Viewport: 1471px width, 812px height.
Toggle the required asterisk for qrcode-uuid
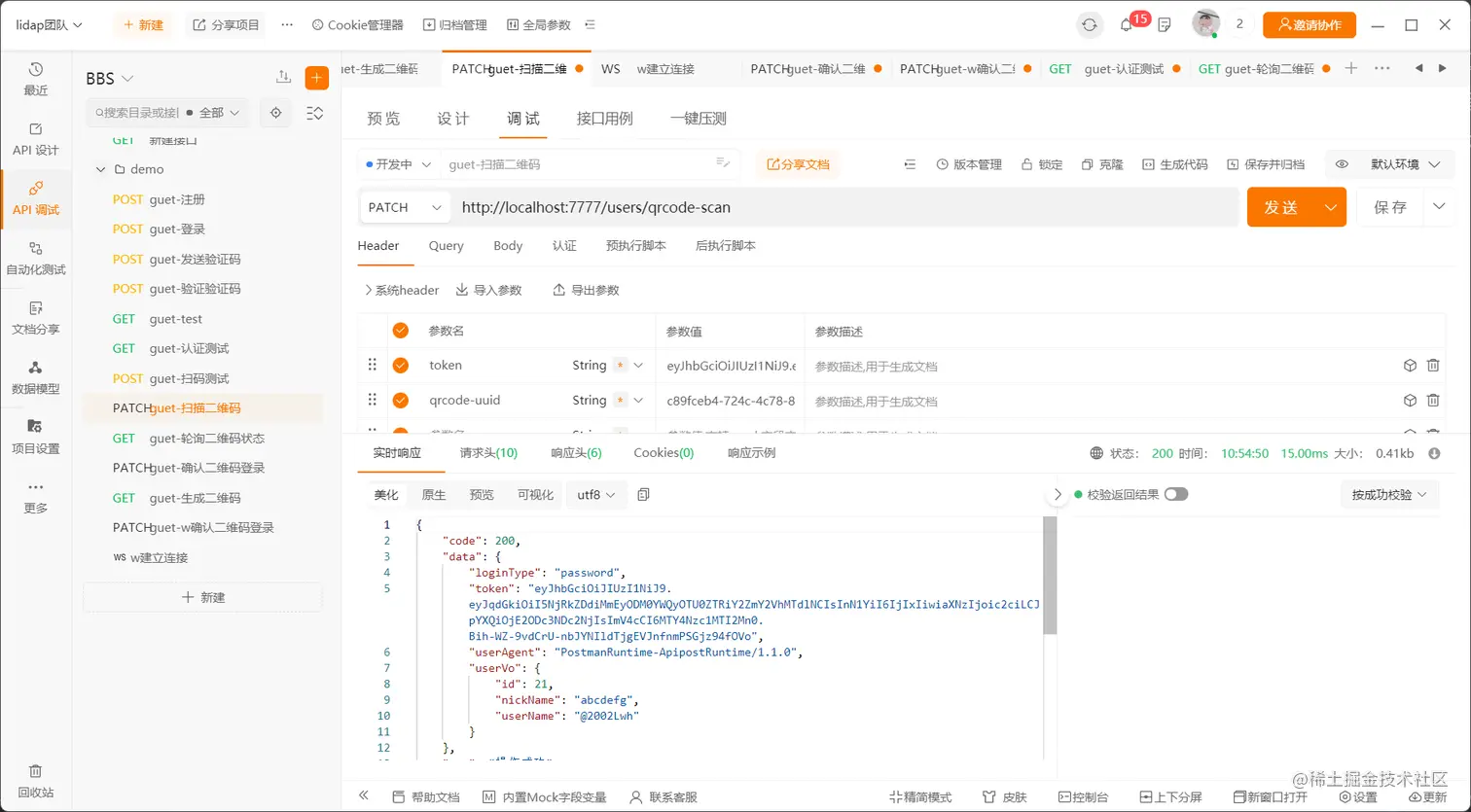(620, 401)
